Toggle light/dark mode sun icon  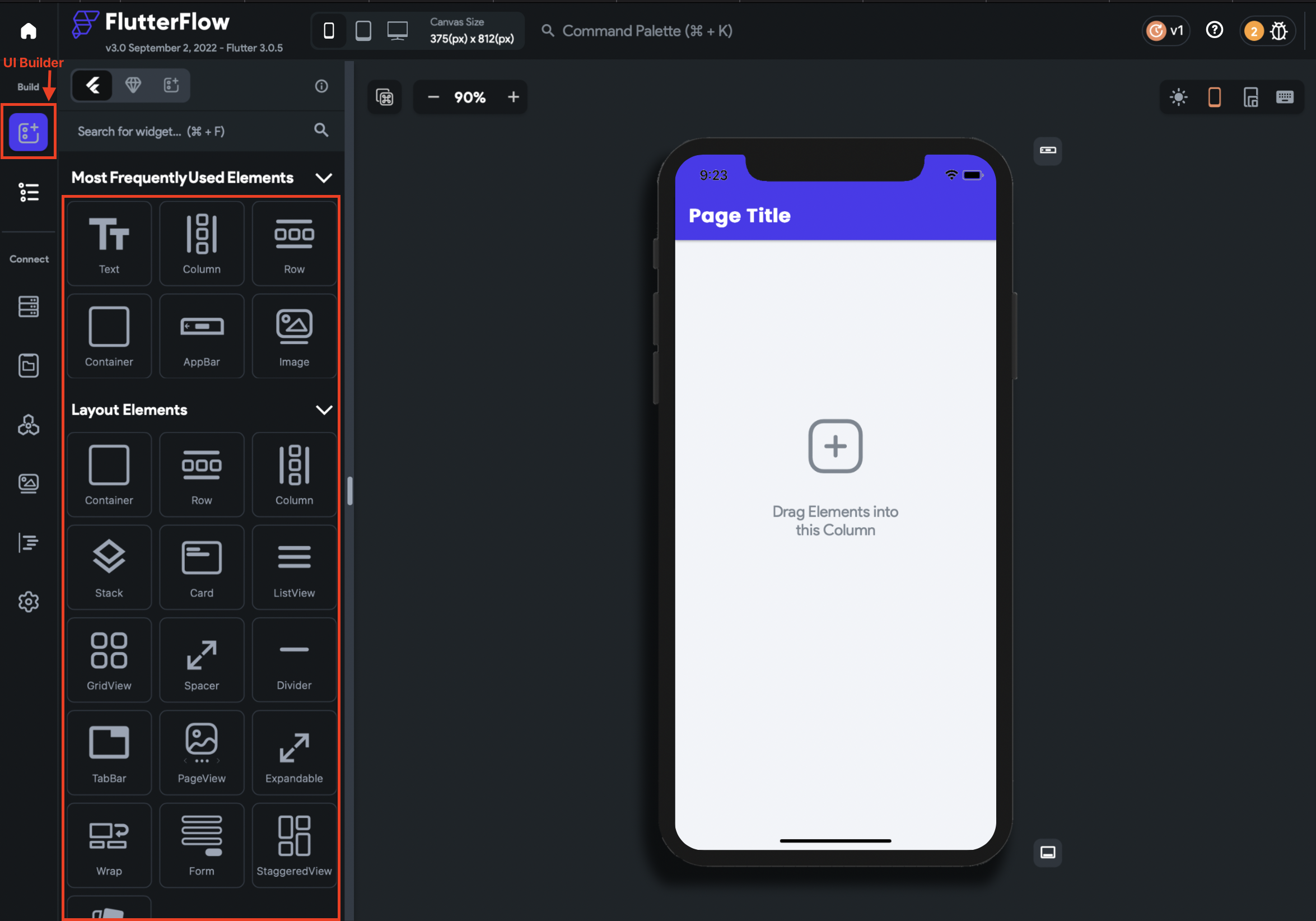[1178, 97]
